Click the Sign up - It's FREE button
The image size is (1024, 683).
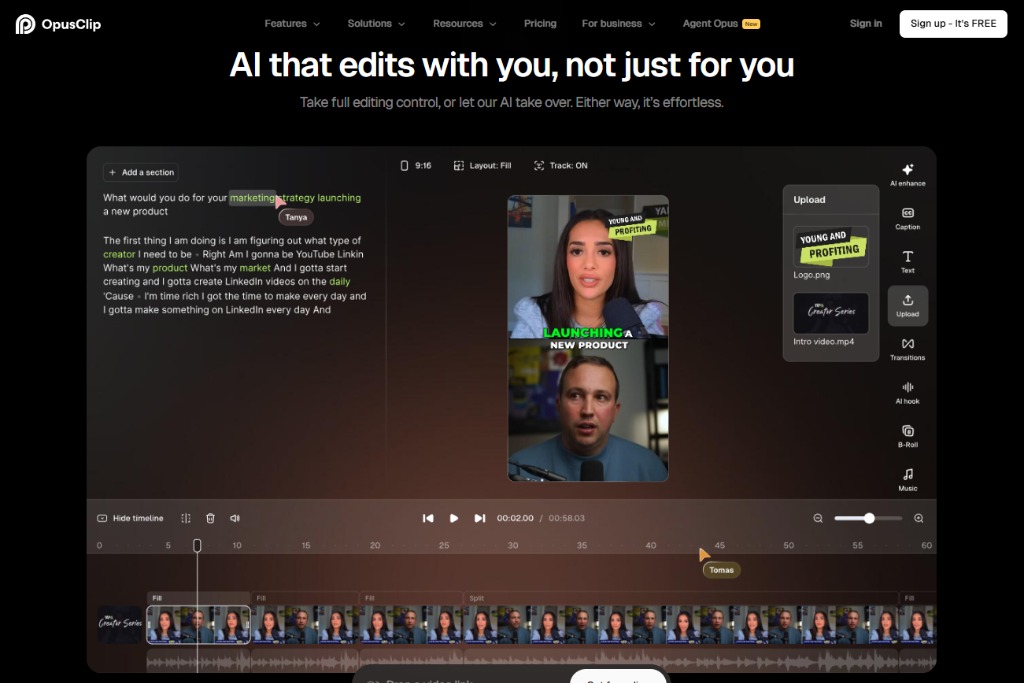coord(953,23)
